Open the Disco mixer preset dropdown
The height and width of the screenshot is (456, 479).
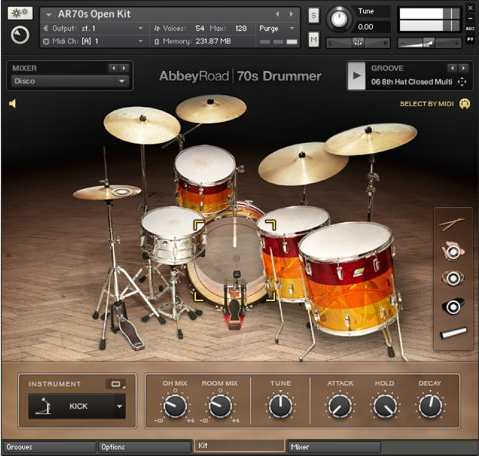pyautogui.click(x=70, y=81)
